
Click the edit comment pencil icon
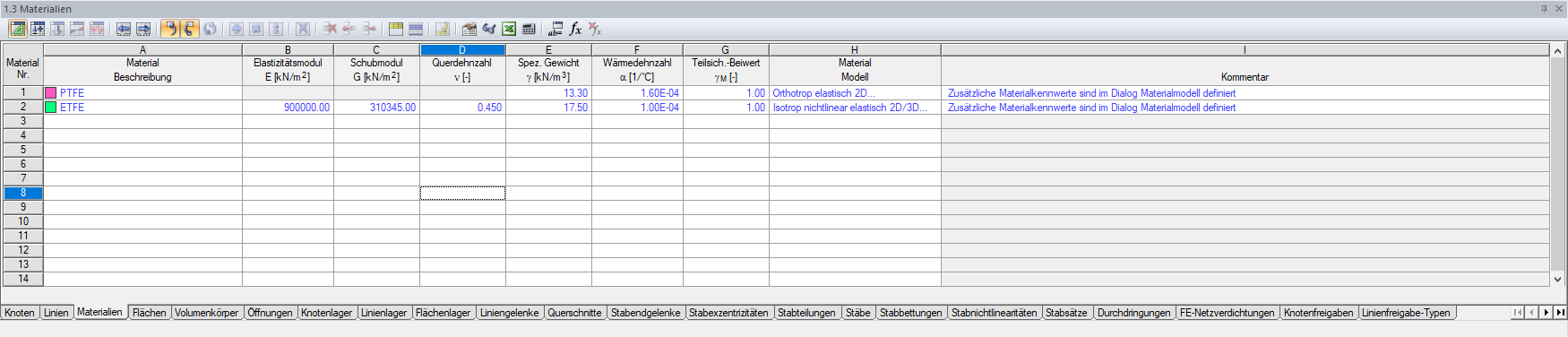(442, 29)
